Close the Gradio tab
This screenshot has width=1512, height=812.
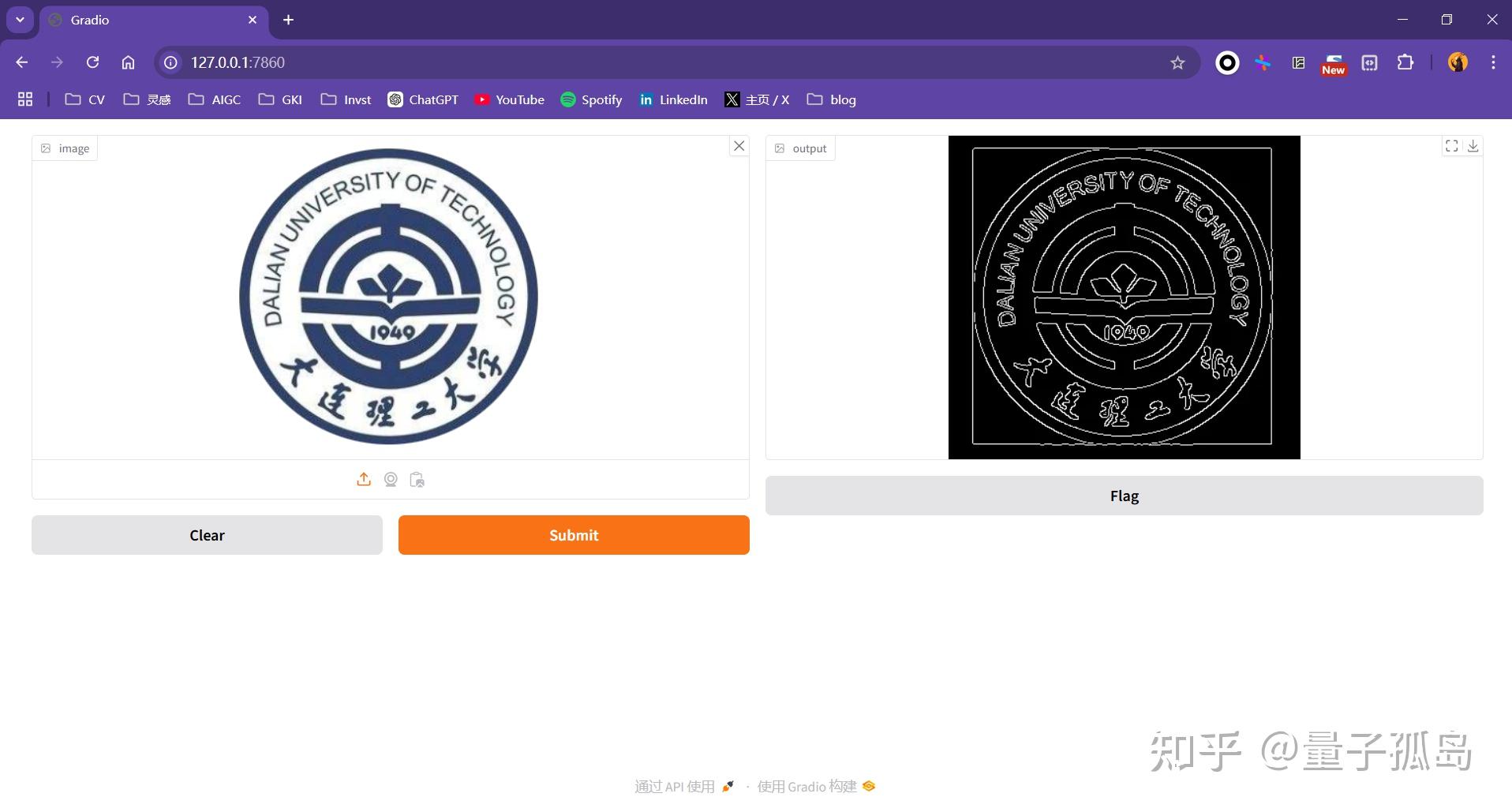253,20
